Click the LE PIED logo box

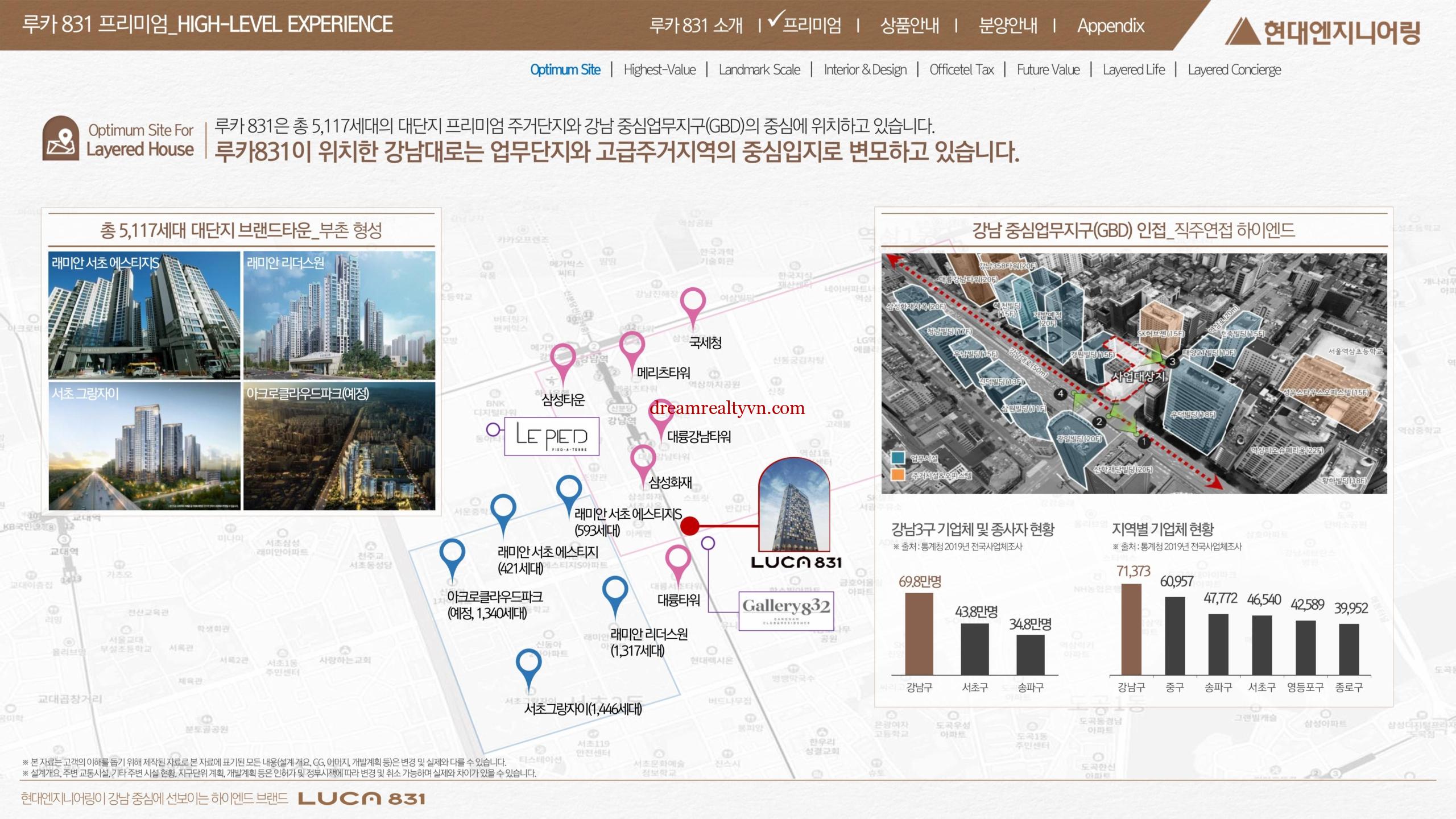click(x=551, y=436)
